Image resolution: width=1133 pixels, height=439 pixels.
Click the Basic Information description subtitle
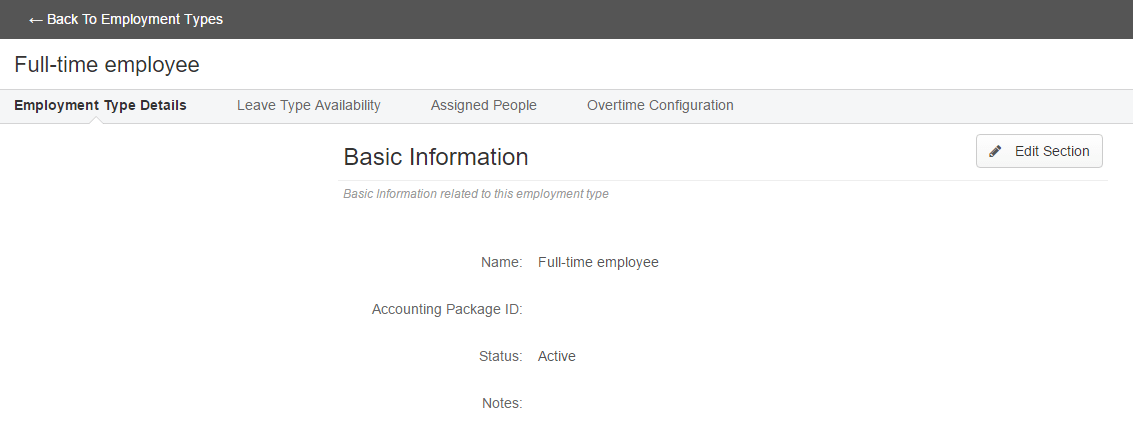(475, 194)
